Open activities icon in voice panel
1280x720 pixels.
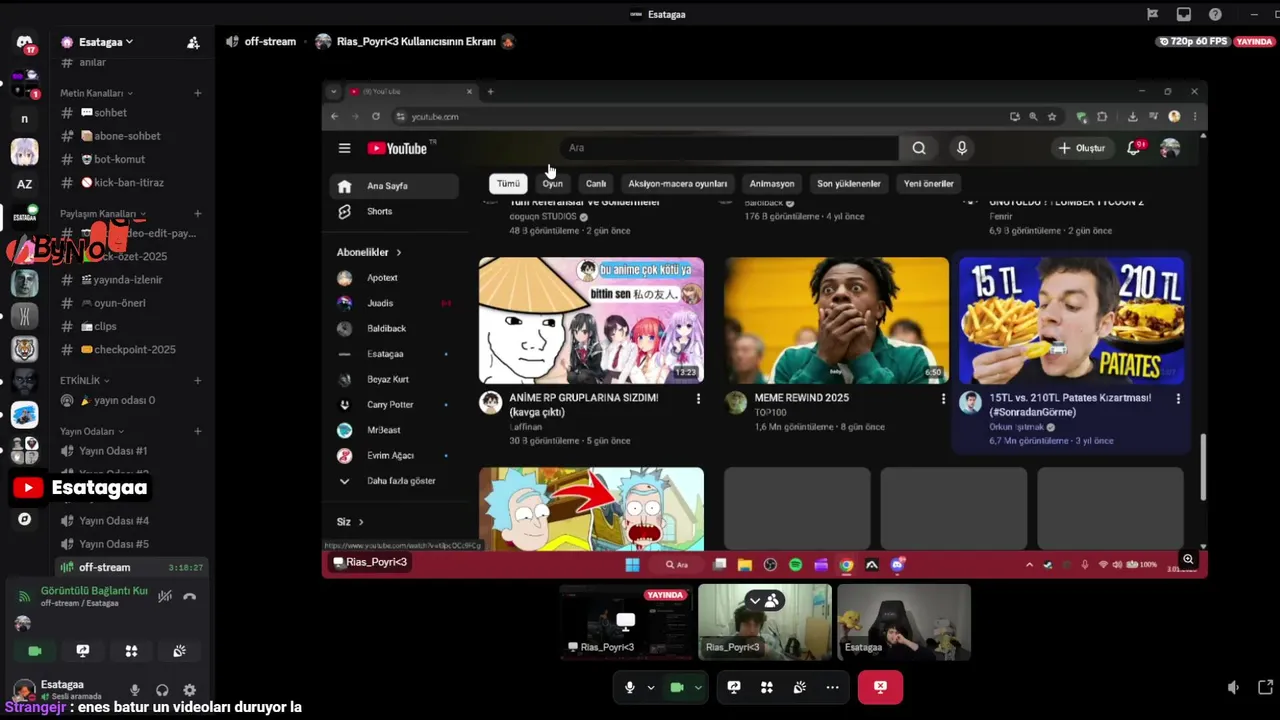(131, 651)
